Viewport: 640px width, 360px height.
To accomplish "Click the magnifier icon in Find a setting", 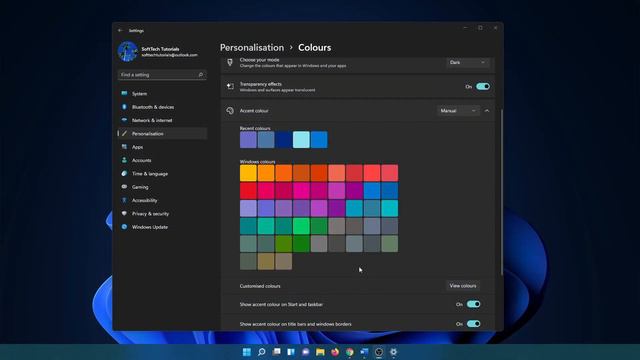I will coord(200,75).
